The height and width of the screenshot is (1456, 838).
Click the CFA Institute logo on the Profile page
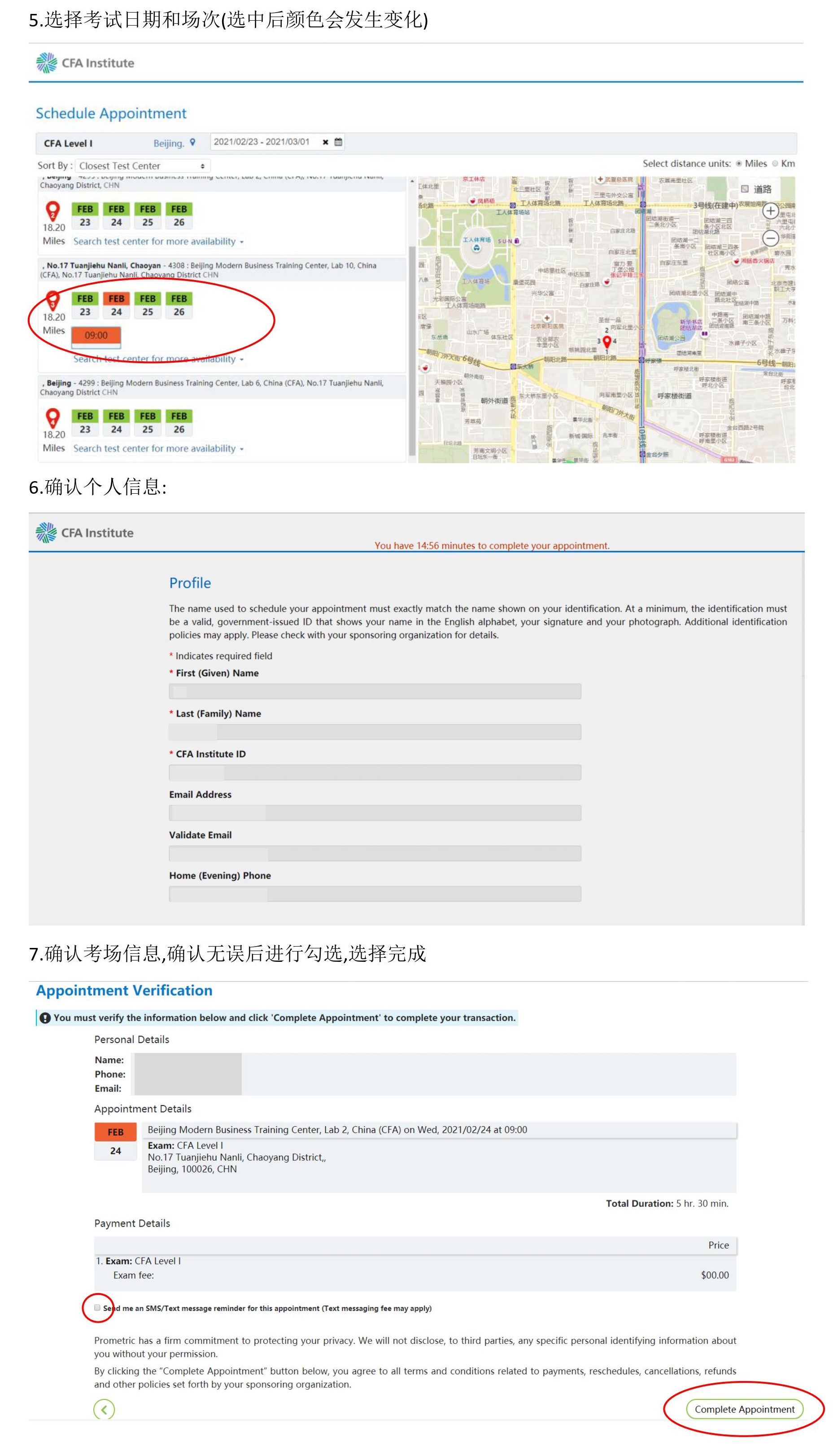coord(85,532)
